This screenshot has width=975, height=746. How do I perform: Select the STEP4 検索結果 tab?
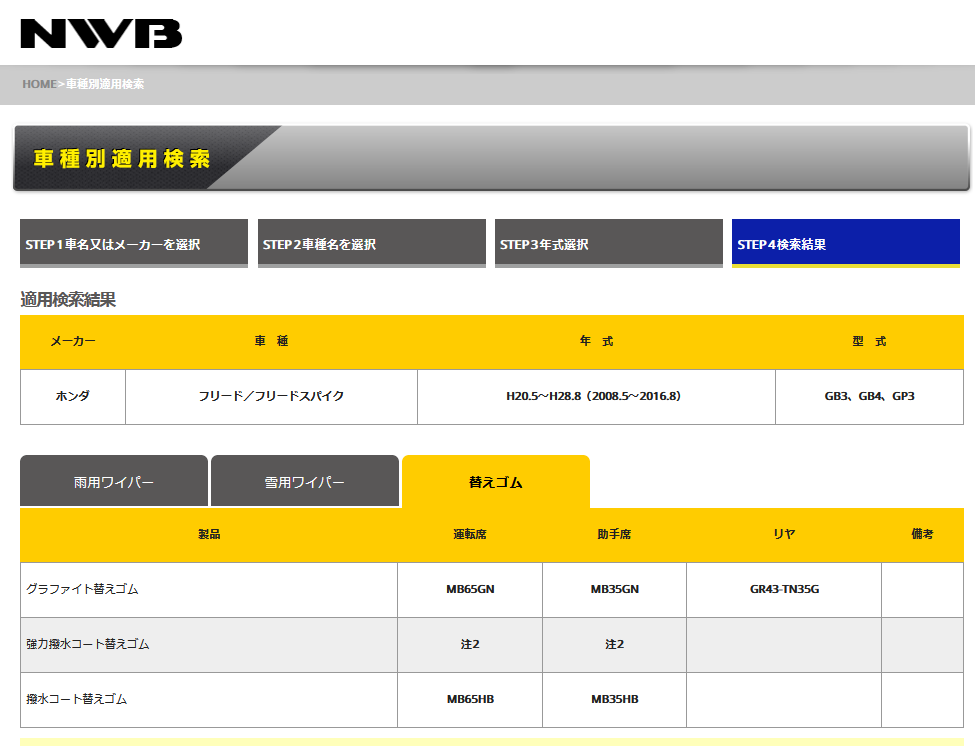coord(846,243)
